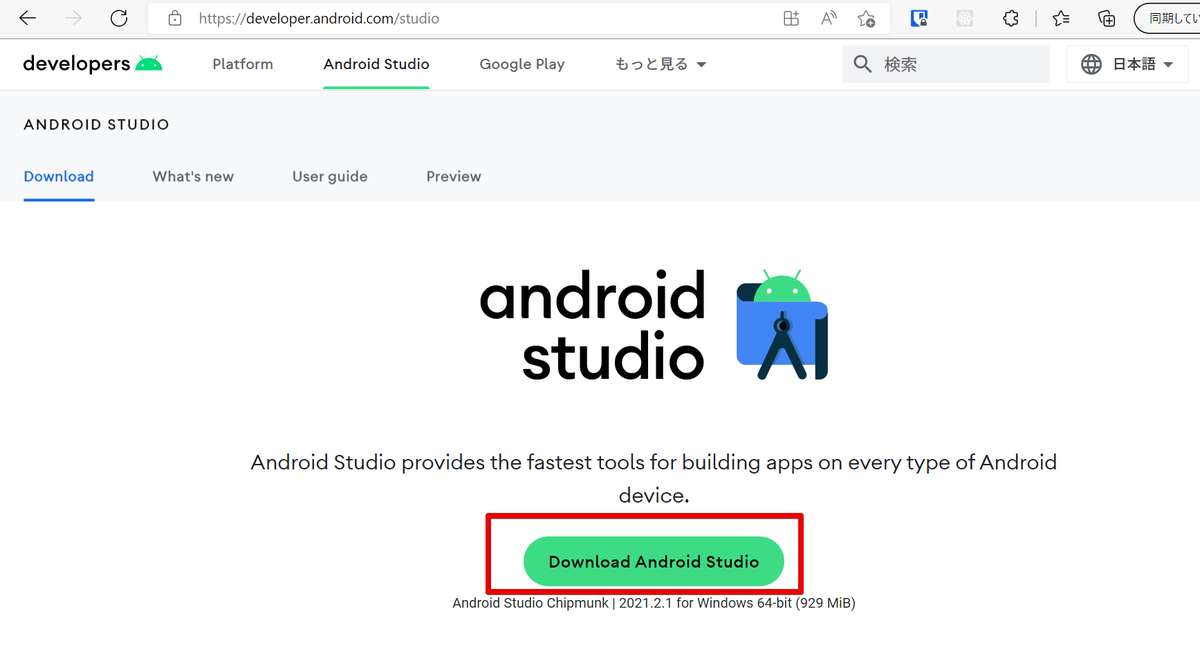Click the android studio wordmark text

pyautogui.click(x=593, y=326)
